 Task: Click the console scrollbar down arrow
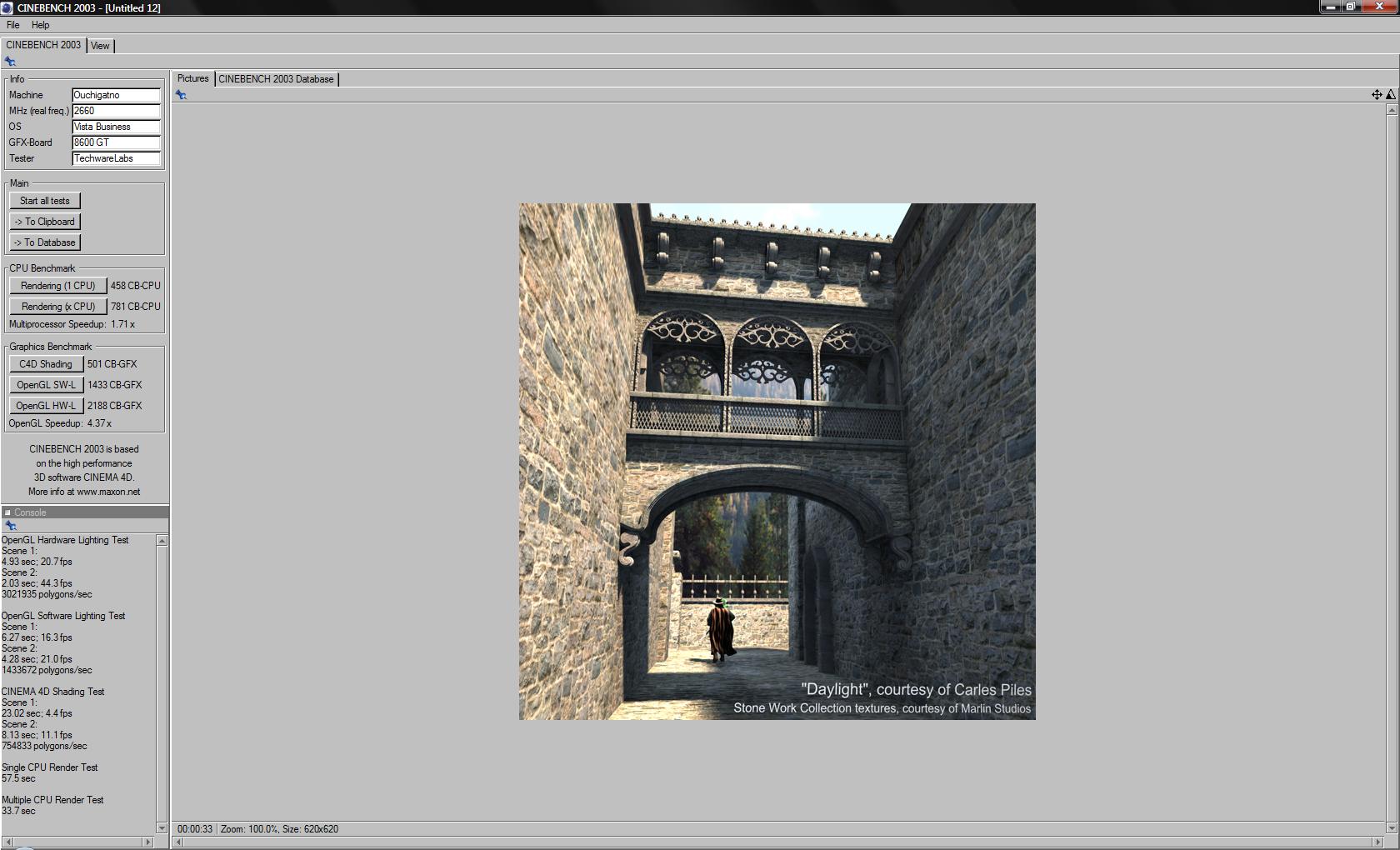click(162, 827)
